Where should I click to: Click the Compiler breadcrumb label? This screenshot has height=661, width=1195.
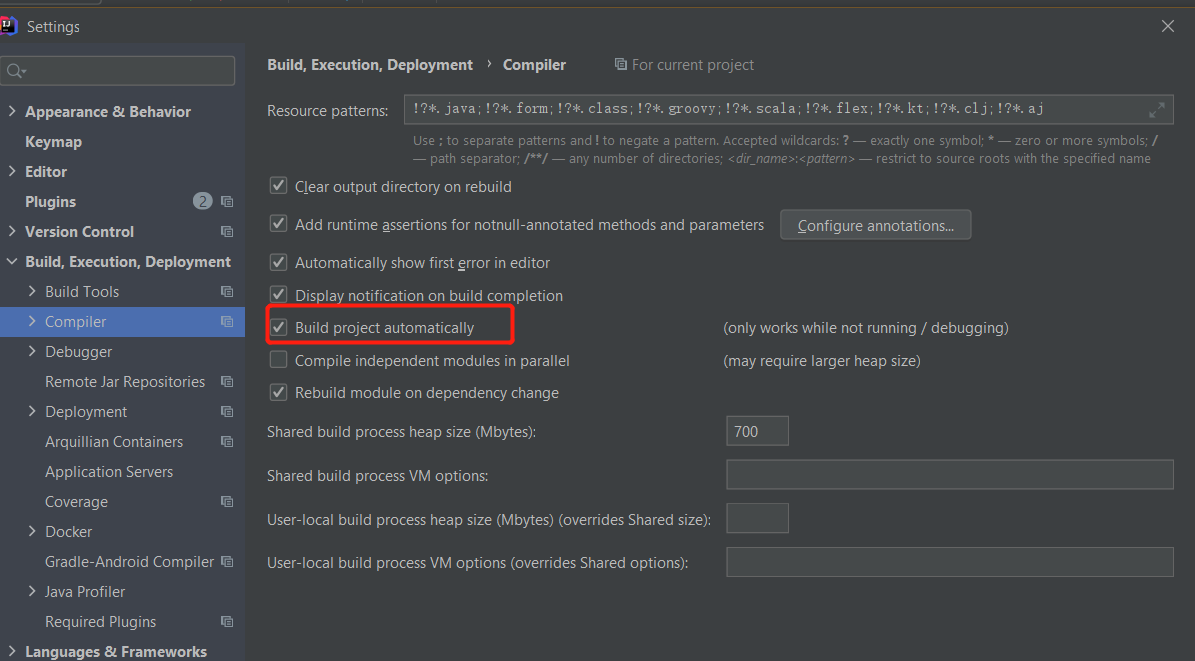[534, 65]
